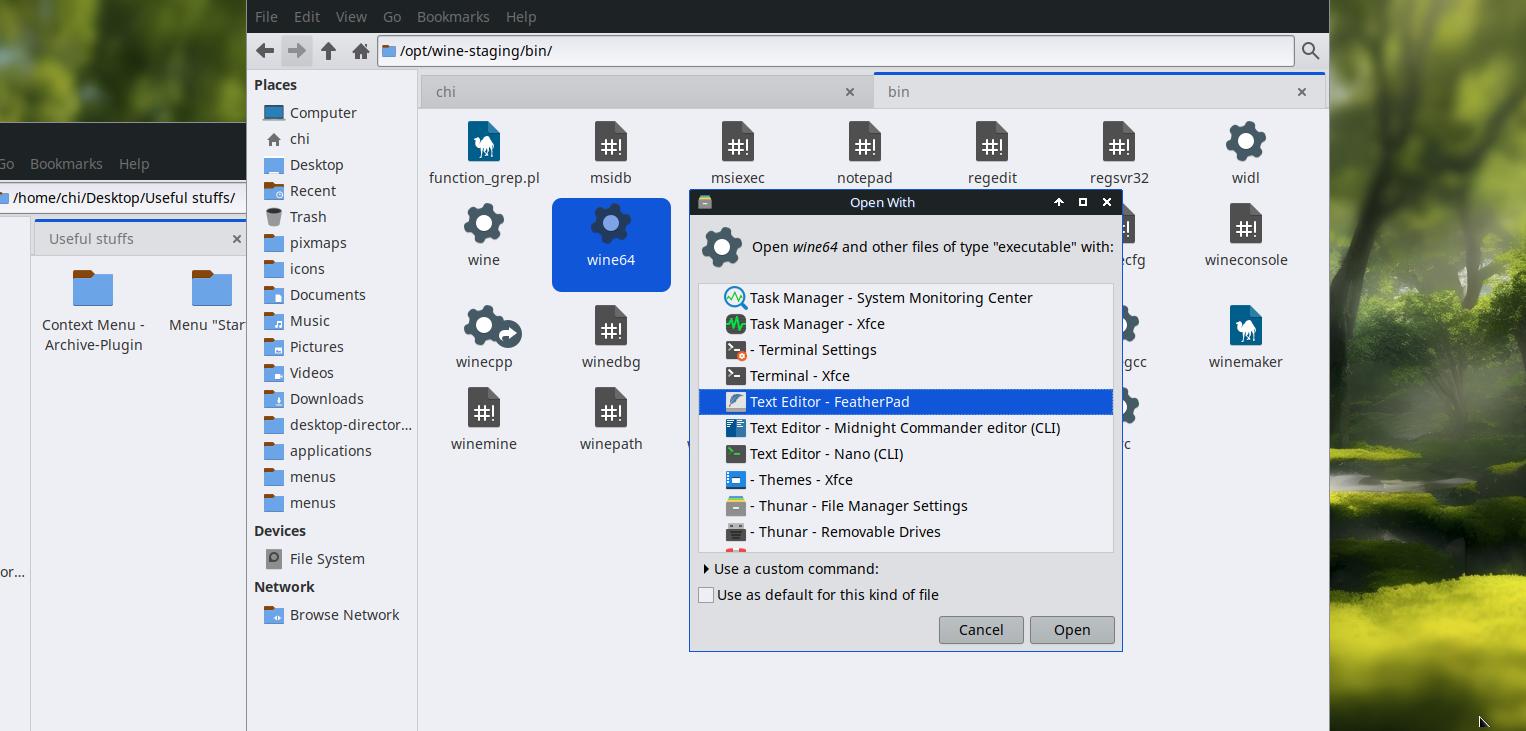Select the wine executable gear icon

click(x=484, y=224)
